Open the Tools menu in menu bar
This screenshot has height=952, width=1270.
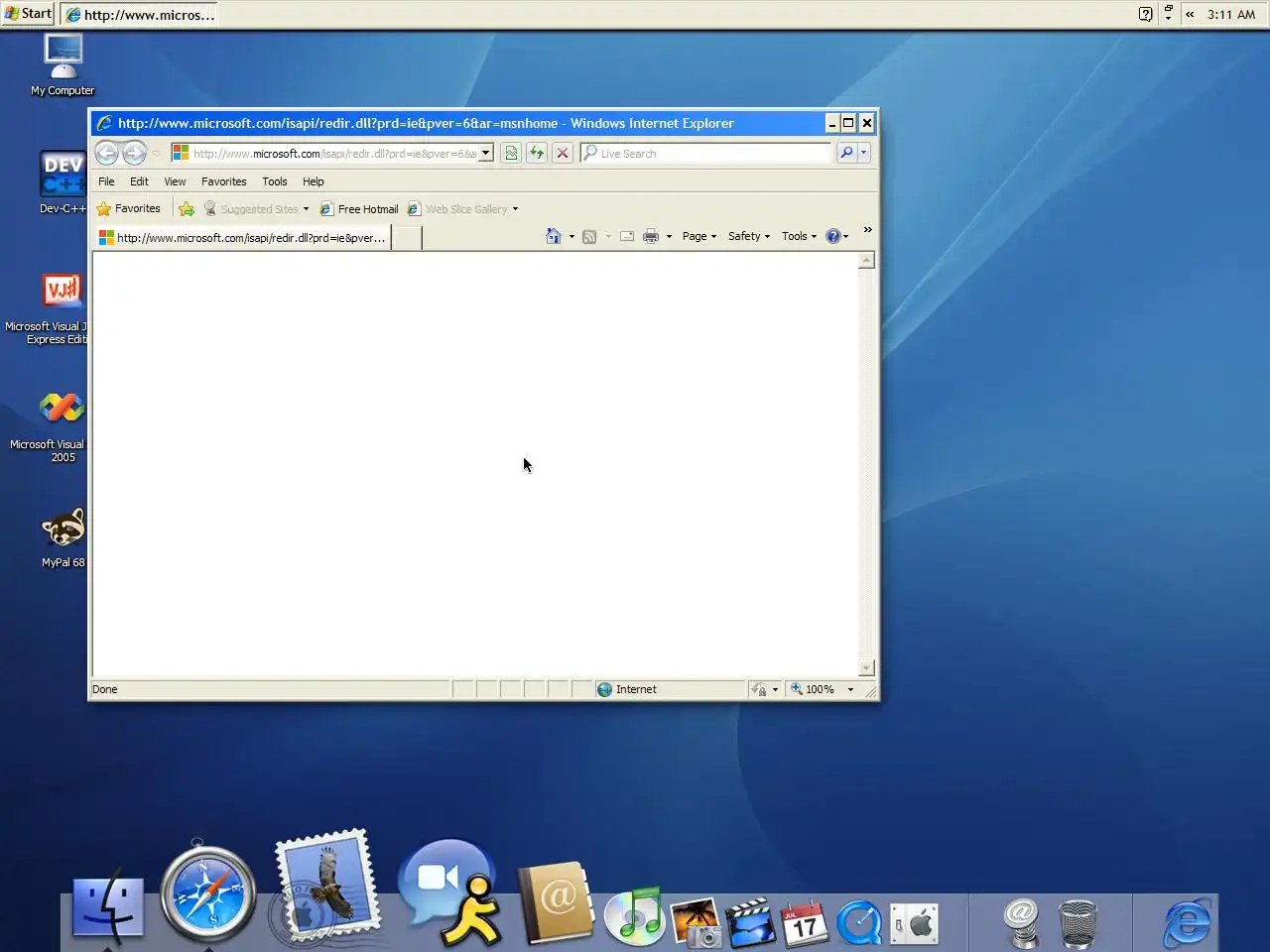point(274,181)
